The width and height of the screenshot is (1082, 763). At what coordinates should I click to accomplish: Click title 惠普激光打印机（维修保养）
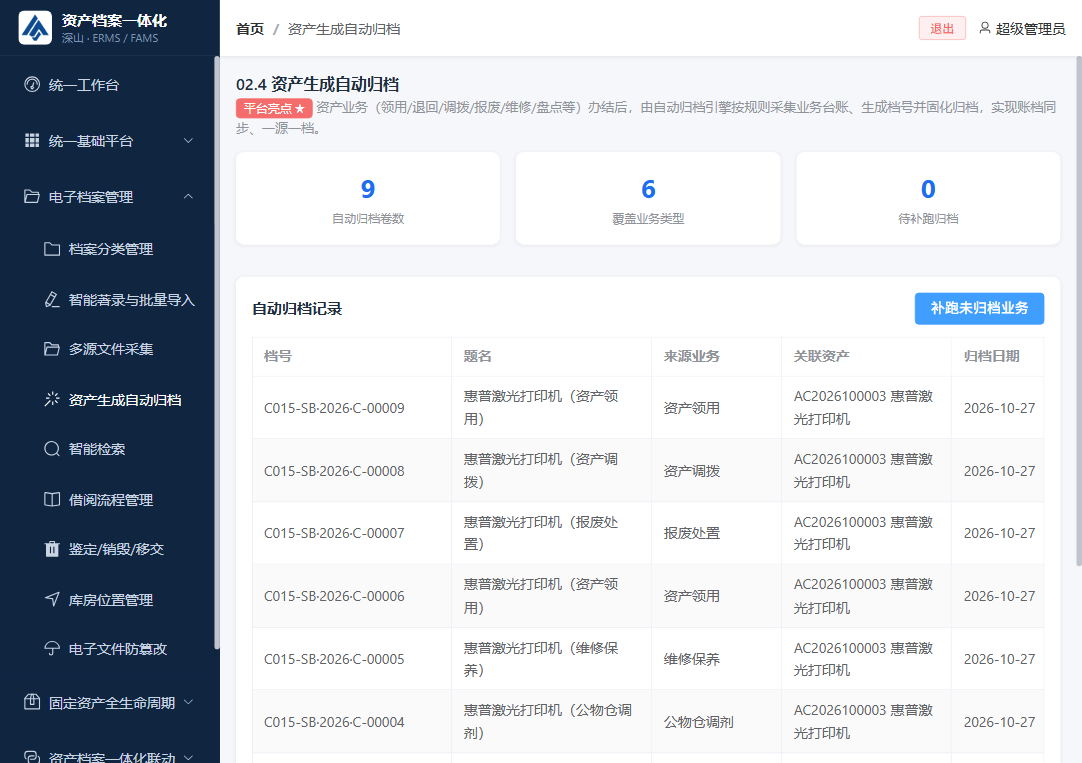point(541,659)
